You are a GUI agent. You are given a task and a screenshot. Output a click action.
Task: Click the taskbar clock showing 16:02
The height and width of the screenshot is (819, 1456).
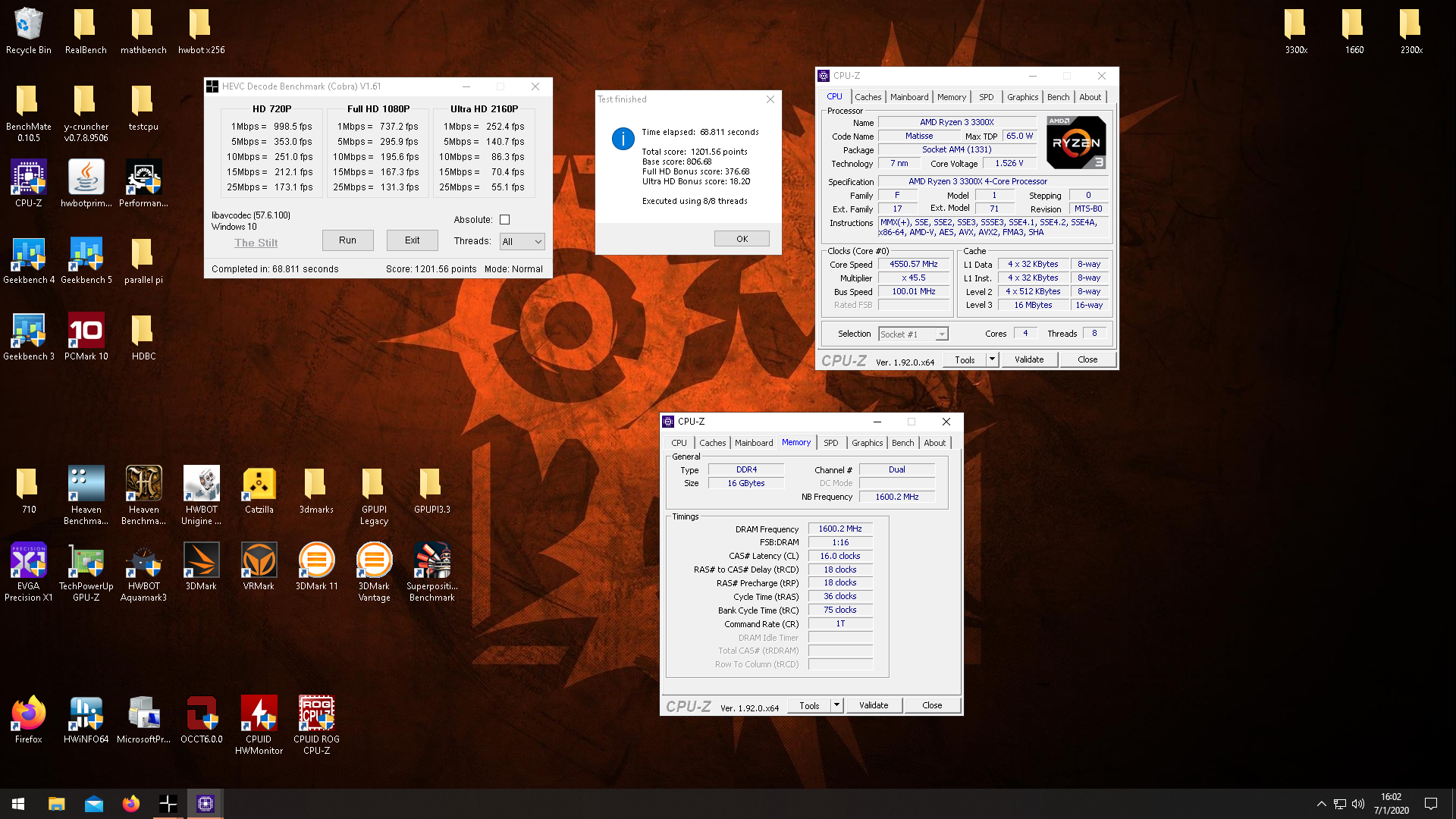(x=1391, y=804)
